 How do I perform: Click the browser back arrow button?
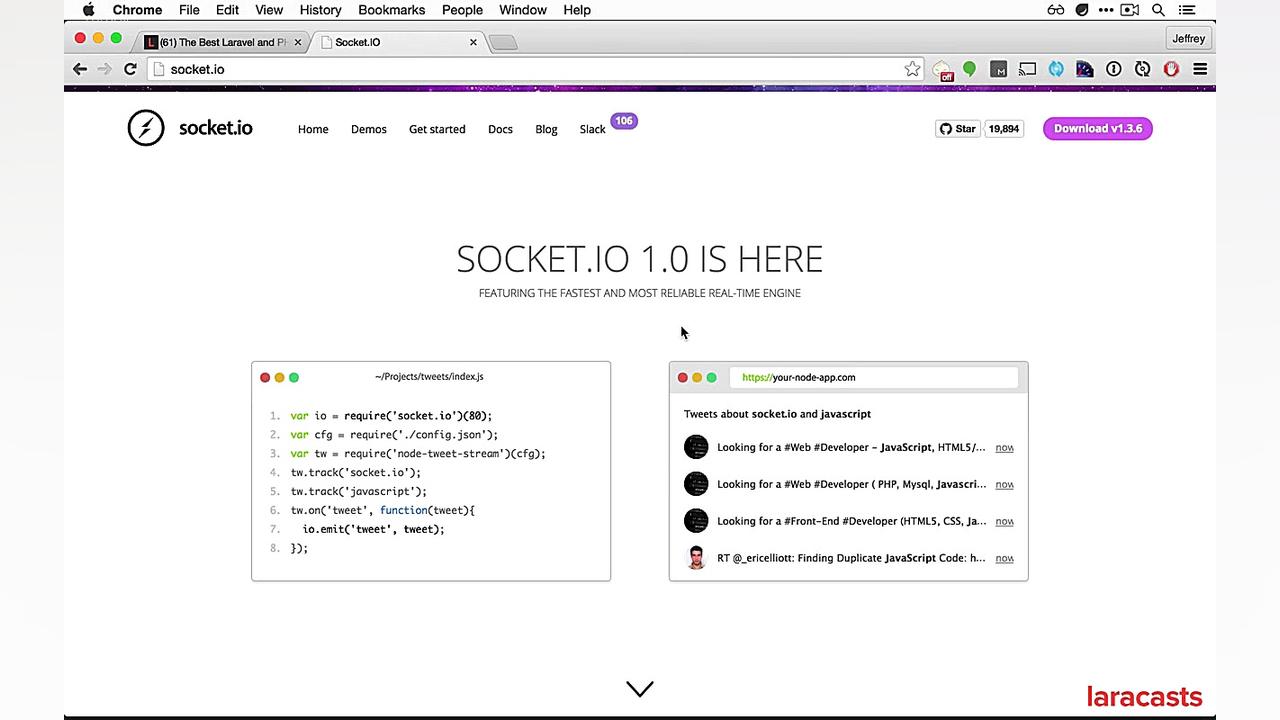click(x=80, y=69)
